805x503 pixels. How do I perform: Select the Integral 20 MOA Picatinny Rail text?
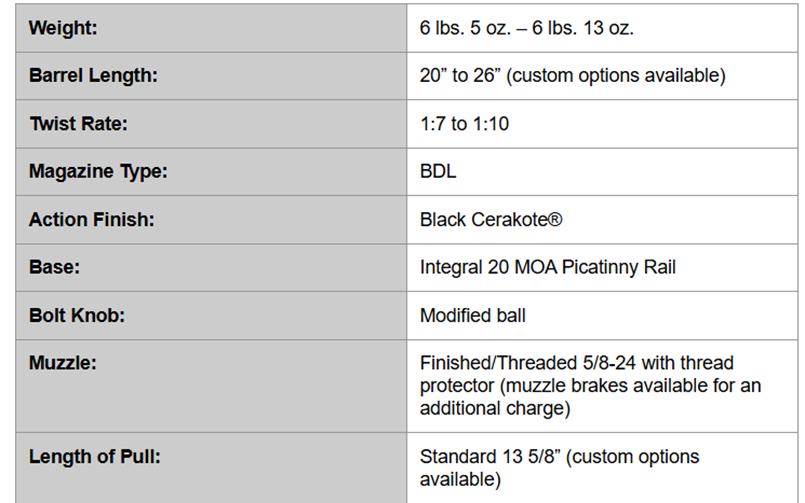[x=549, y=268]
